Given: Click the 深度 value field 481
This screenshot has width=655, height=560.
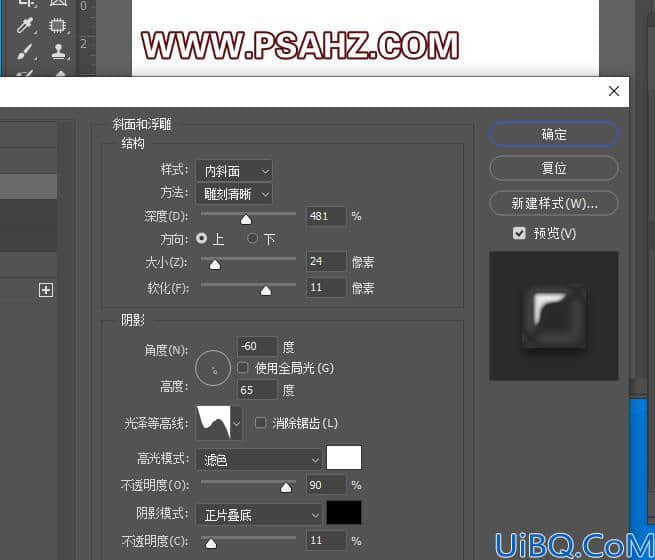Looking at the screenshot, I should [x=326, y=216].
